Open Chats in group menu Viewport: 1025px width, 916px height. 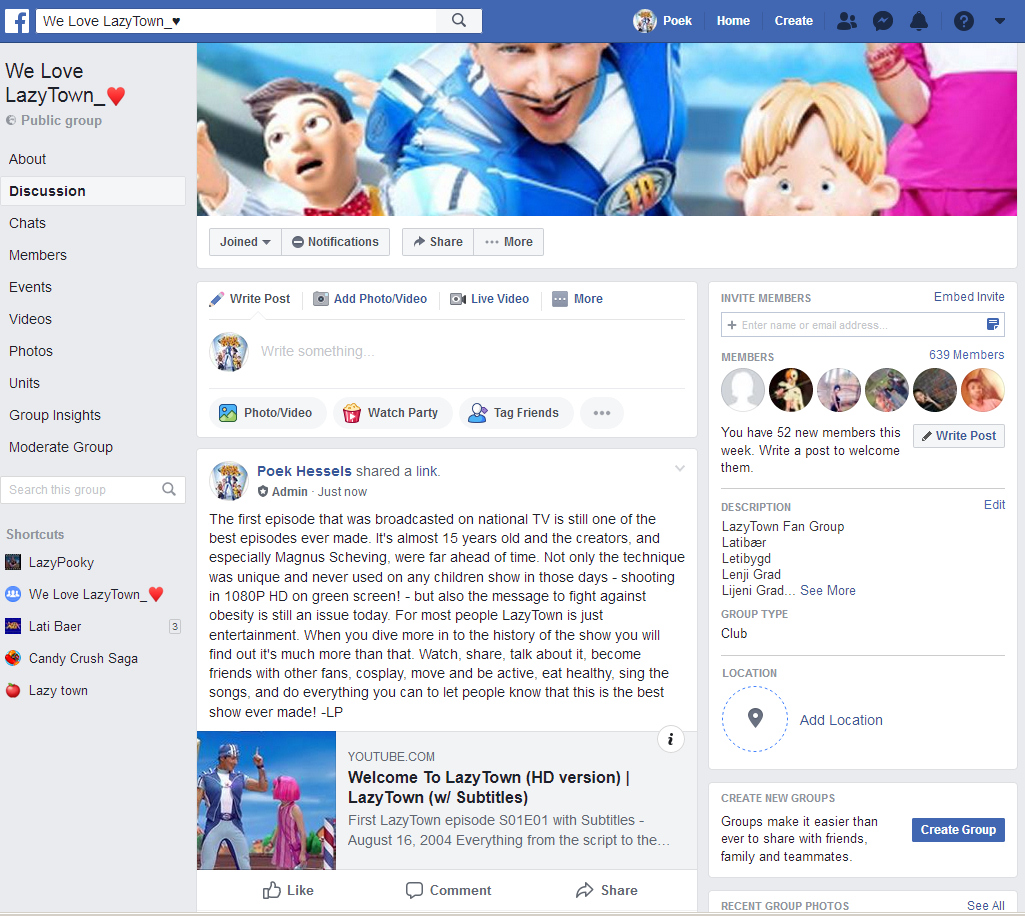pyautogui.click(x=27, y=224)
